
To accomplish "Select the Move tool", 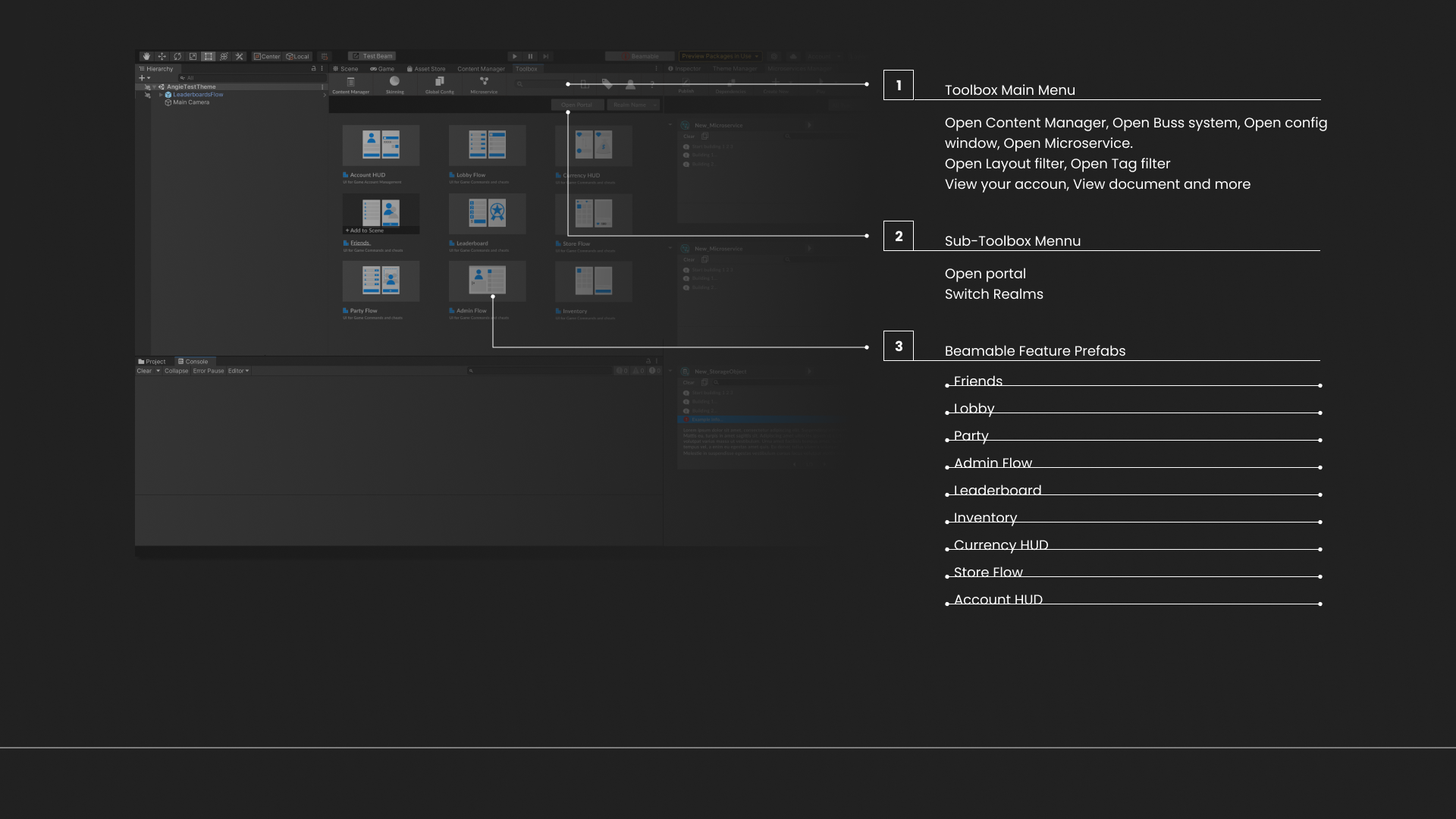I will click(x=162, y=56).
